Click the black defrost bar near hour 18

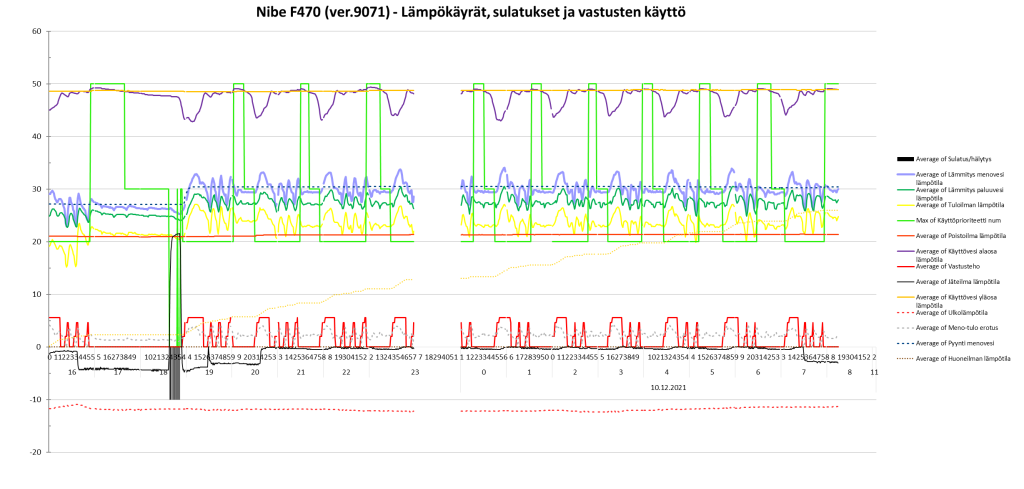pos(174,373)
